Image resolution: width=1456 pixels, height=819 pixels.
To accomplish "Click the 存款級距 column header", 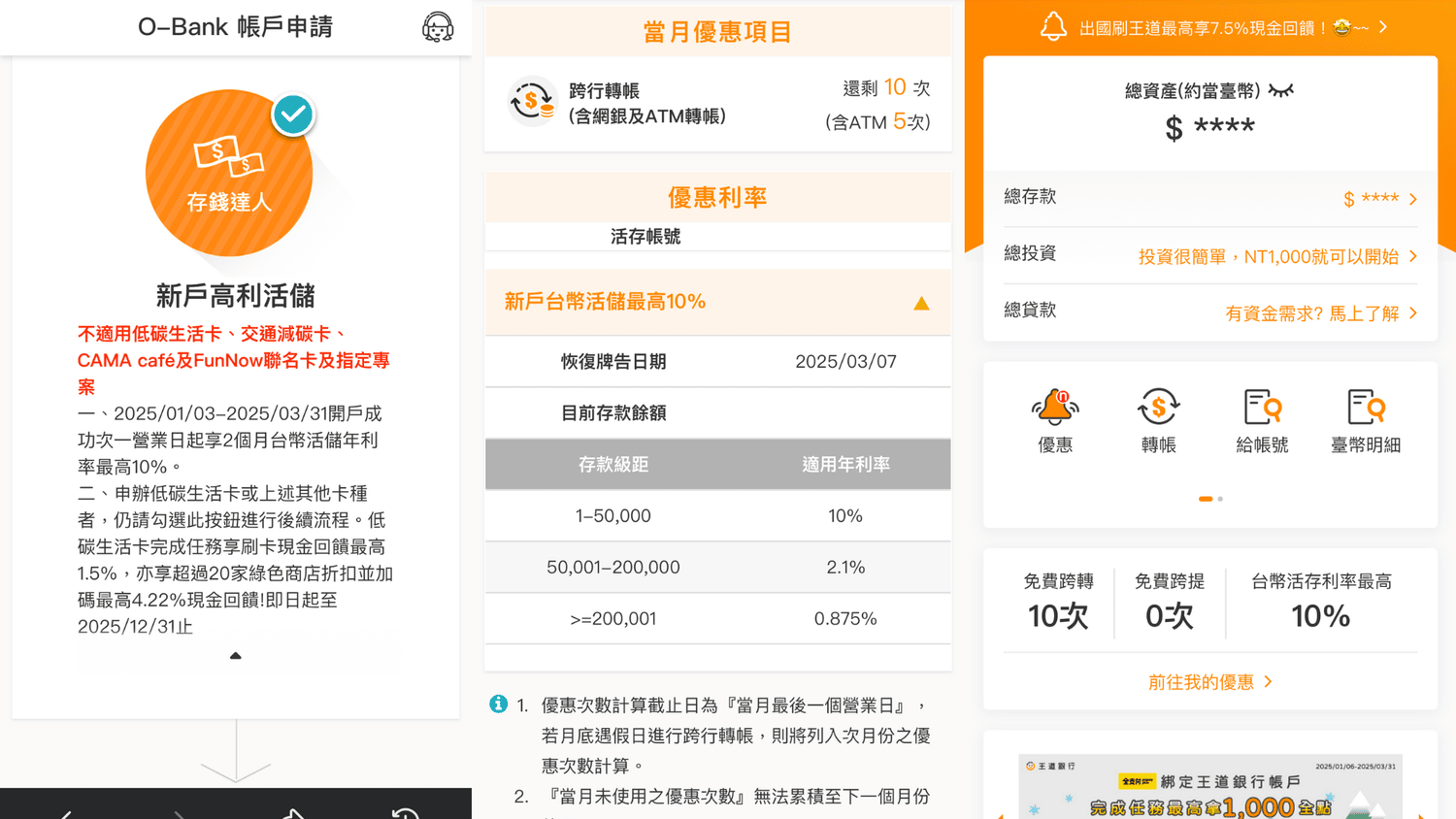I will click(x=612, y=465).
